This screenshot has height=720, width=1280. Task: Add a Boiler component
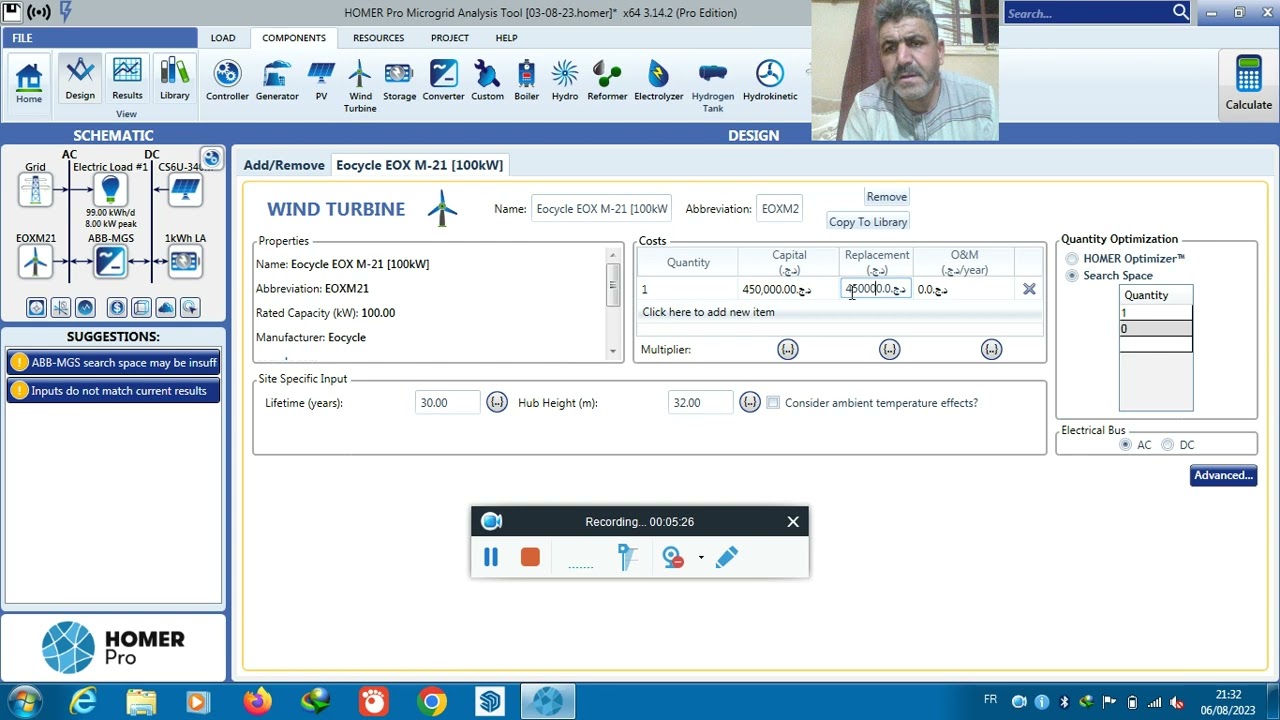point(526,81)
